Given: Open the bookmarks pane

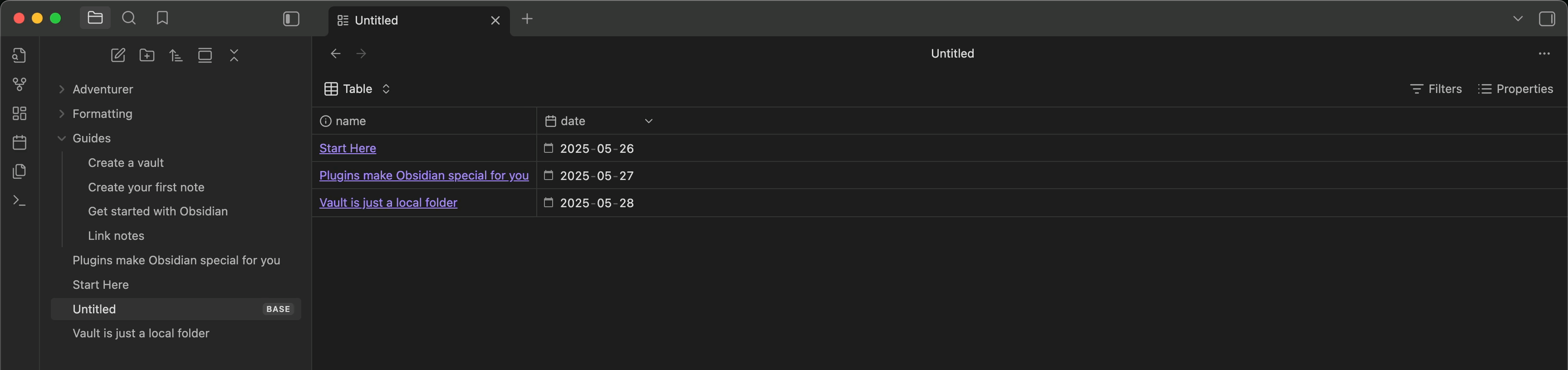Looking at the screenshot, I should click(162, 18).
